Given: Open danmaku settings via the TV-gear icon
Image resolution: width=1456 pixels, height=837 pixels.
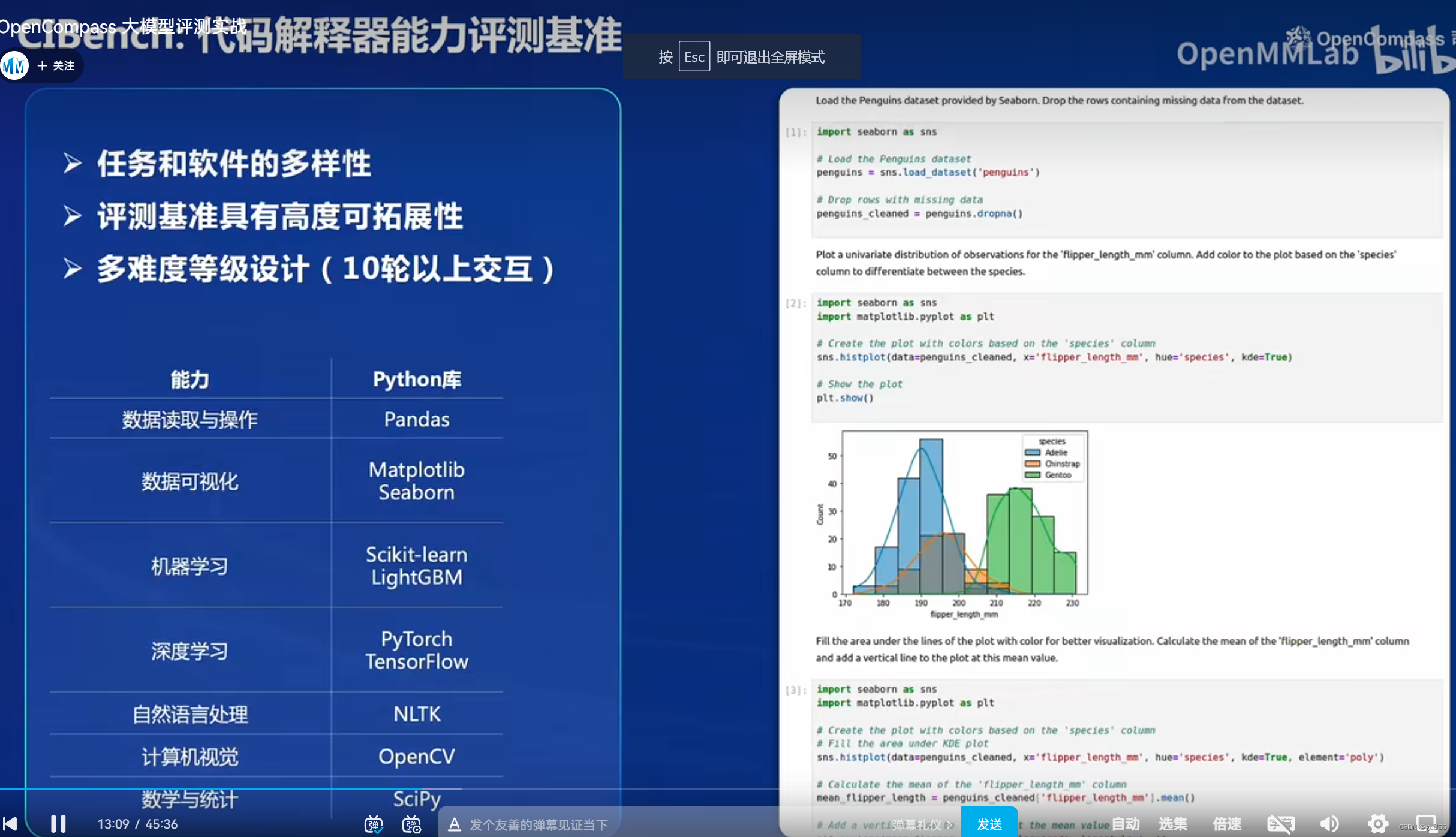Looking at the screenshot, I should [411, 824].
